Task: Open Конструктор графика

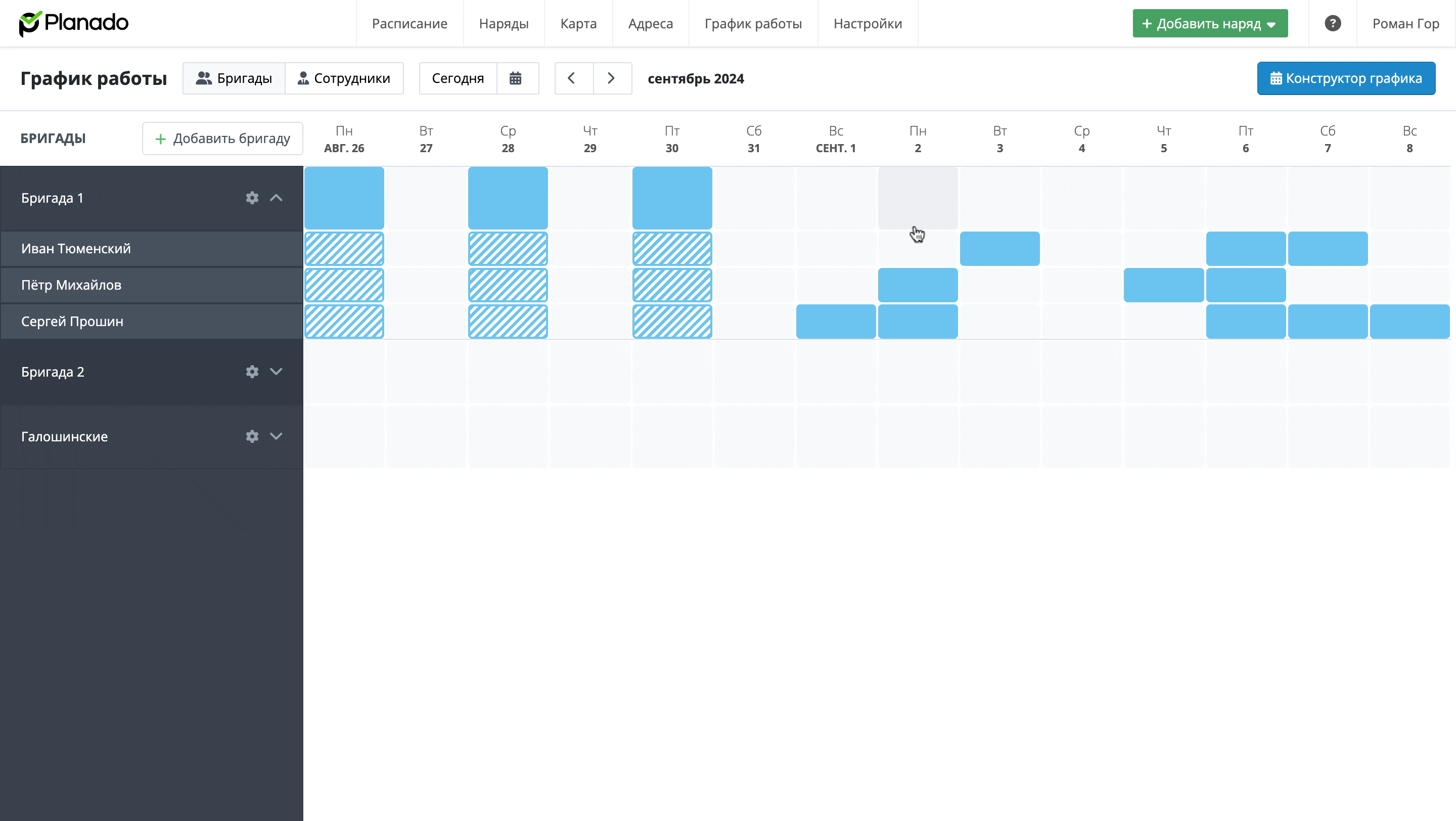Action: coord(1345,78)
